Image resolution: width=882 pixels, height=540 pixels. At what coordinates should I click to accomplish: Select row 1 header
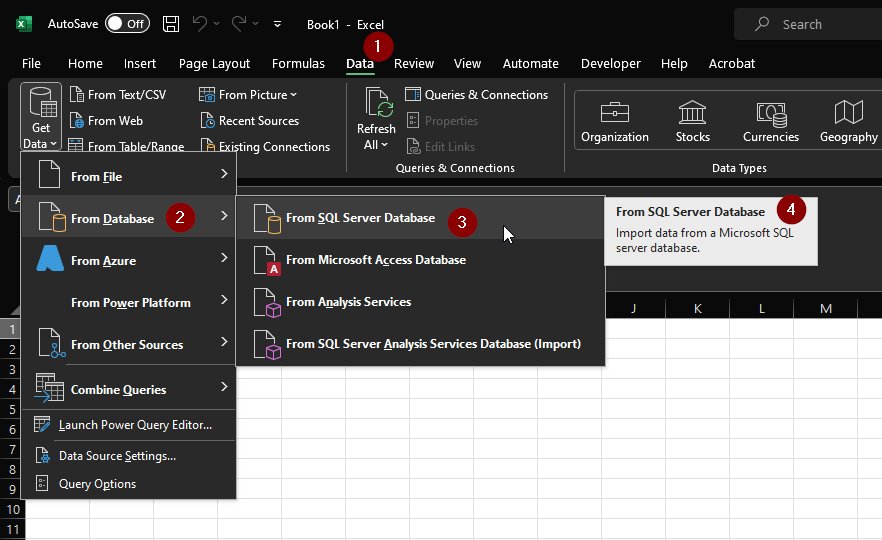(12, 329)
